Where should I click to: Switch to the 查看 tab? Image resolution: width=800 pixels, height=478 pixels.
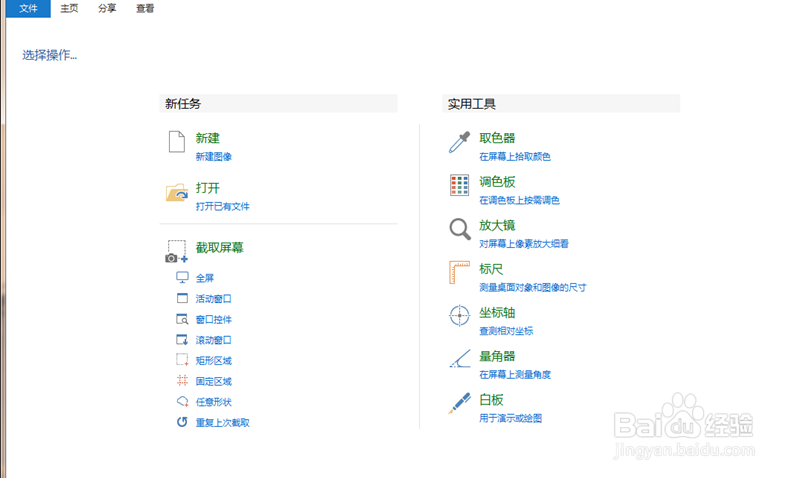point(145,9)
